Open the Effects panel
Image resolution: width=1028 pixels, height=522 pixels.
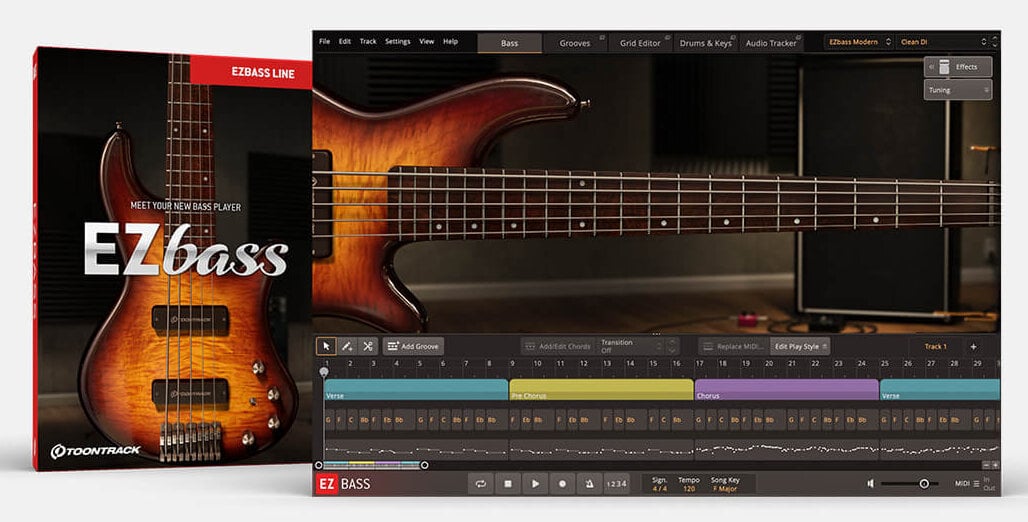pyautogui.click(x=958, y=67)
